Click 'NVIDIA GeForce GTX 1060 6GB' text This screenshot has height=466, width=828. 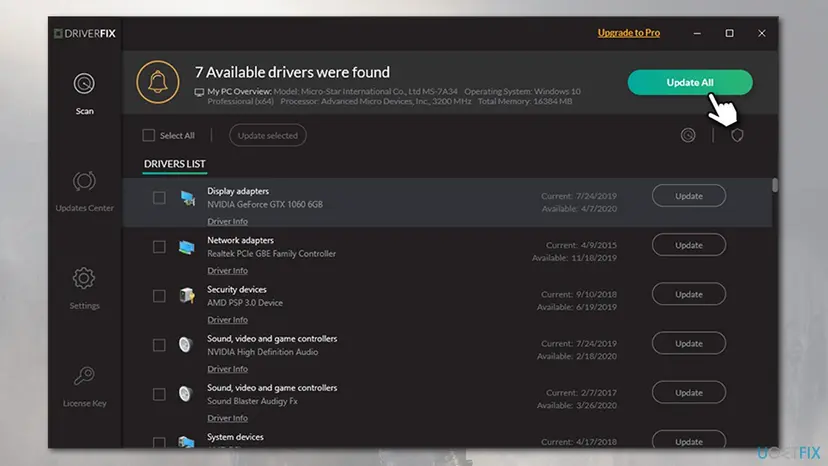click(265, 204)
